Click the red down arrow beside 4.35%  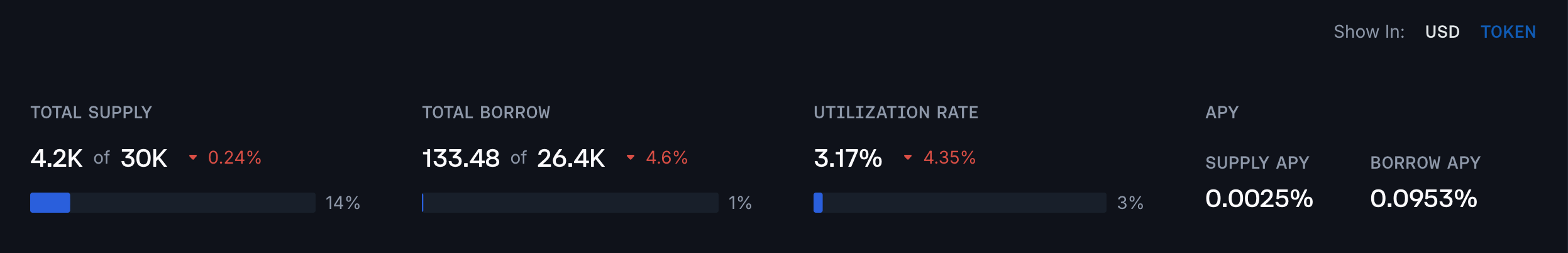click(x=908, y=157)
